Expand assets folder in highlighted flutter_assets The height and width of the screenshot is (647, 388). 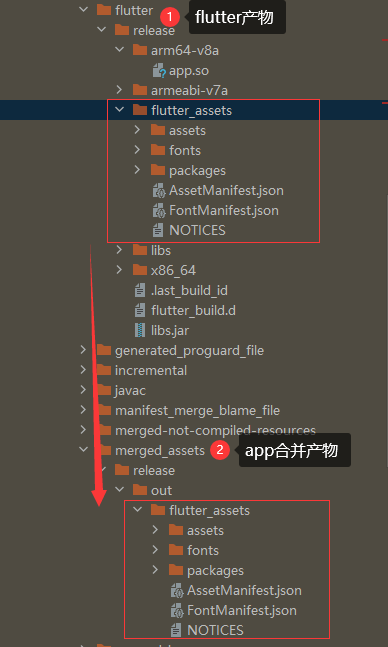coord(137,130)
